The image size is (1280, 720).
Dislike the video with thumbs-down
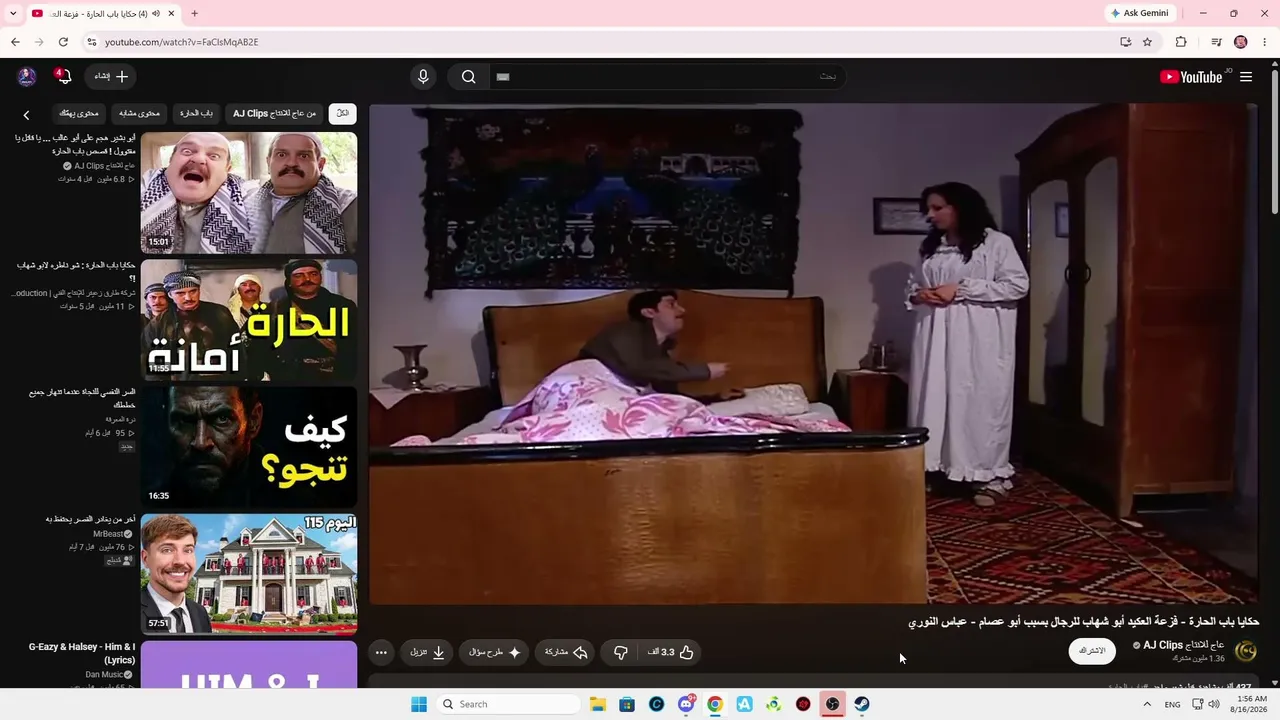click(621, 652)
